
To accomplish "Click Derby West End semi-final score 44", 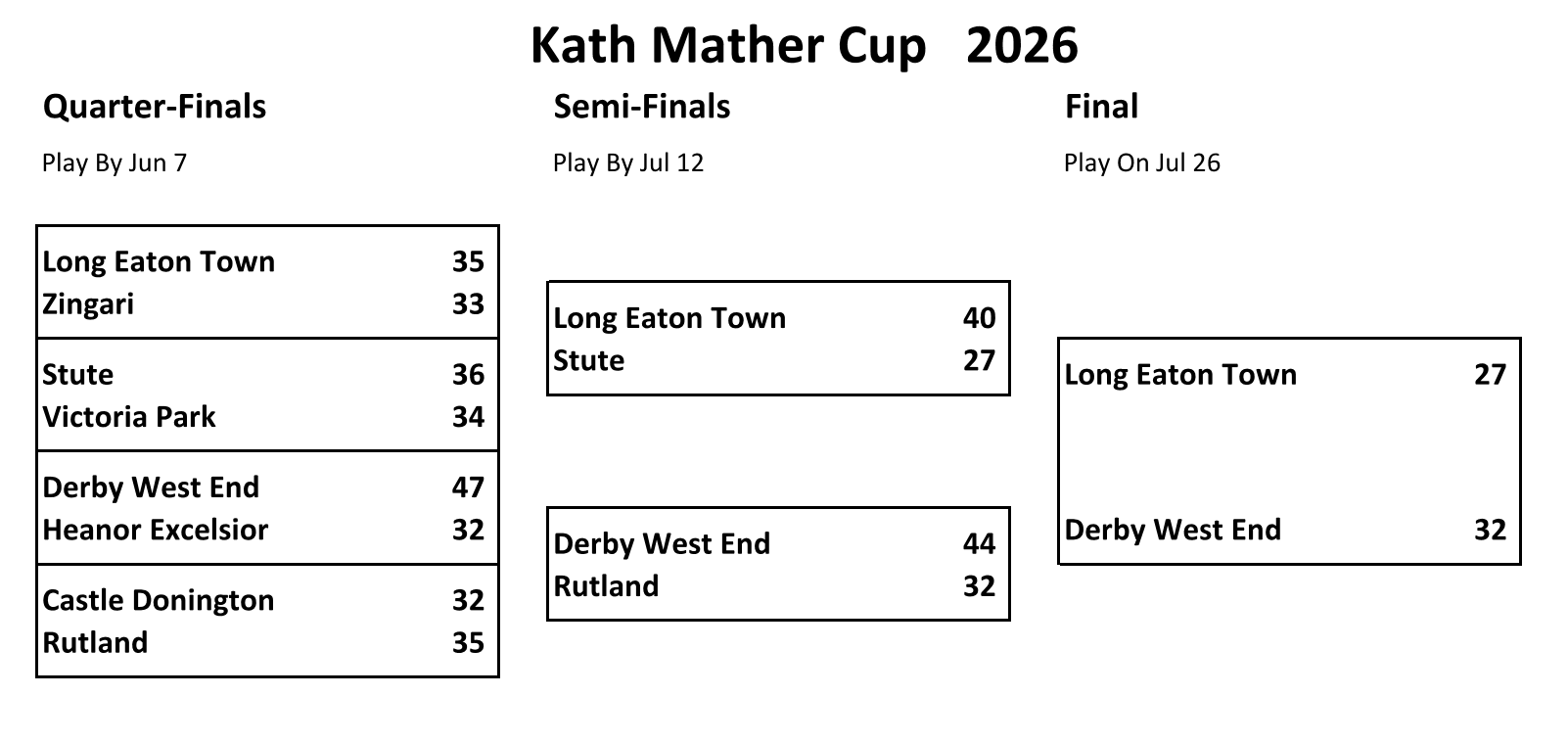I will point(979,544).
